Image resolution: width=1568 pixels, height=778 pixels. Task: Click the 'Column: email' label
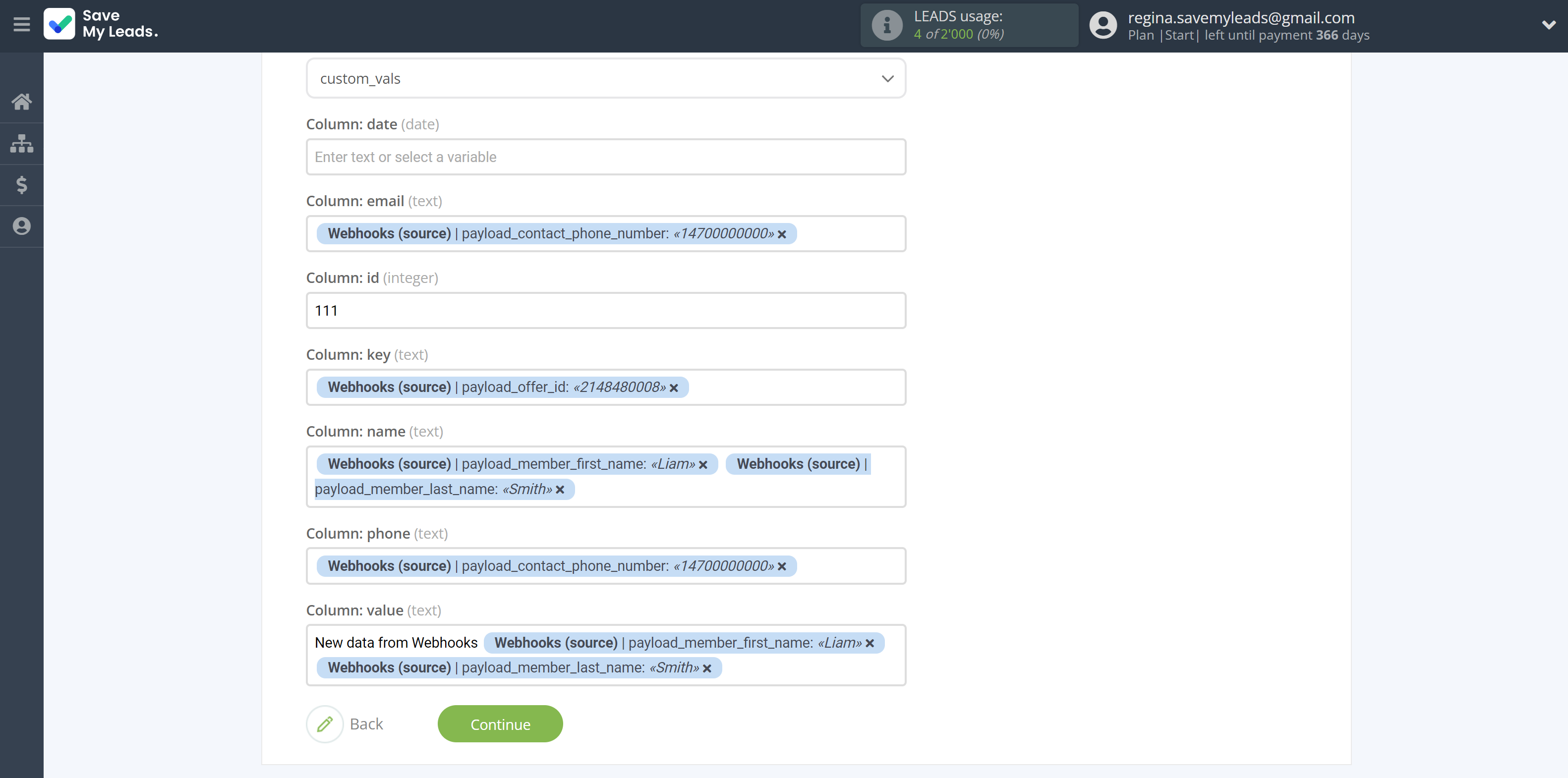pyautogui.click(x=374, y=201)
